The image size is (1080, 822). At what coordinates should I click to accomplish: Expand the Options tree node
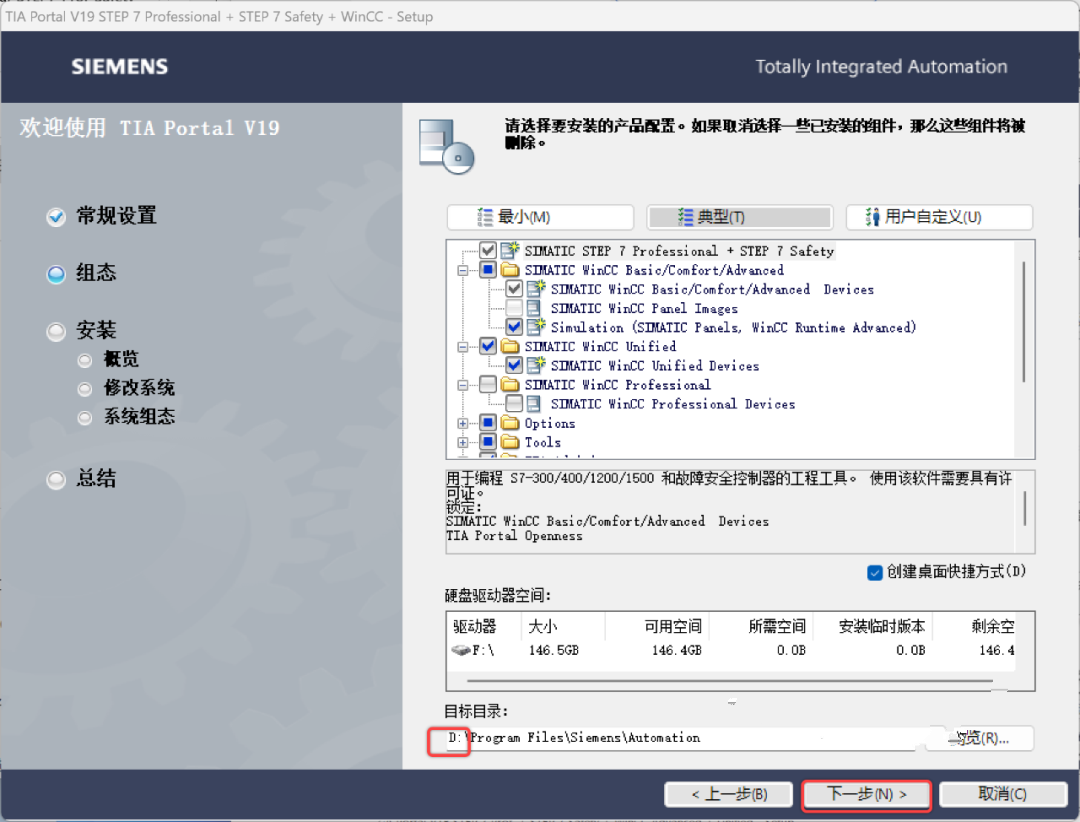463,423
